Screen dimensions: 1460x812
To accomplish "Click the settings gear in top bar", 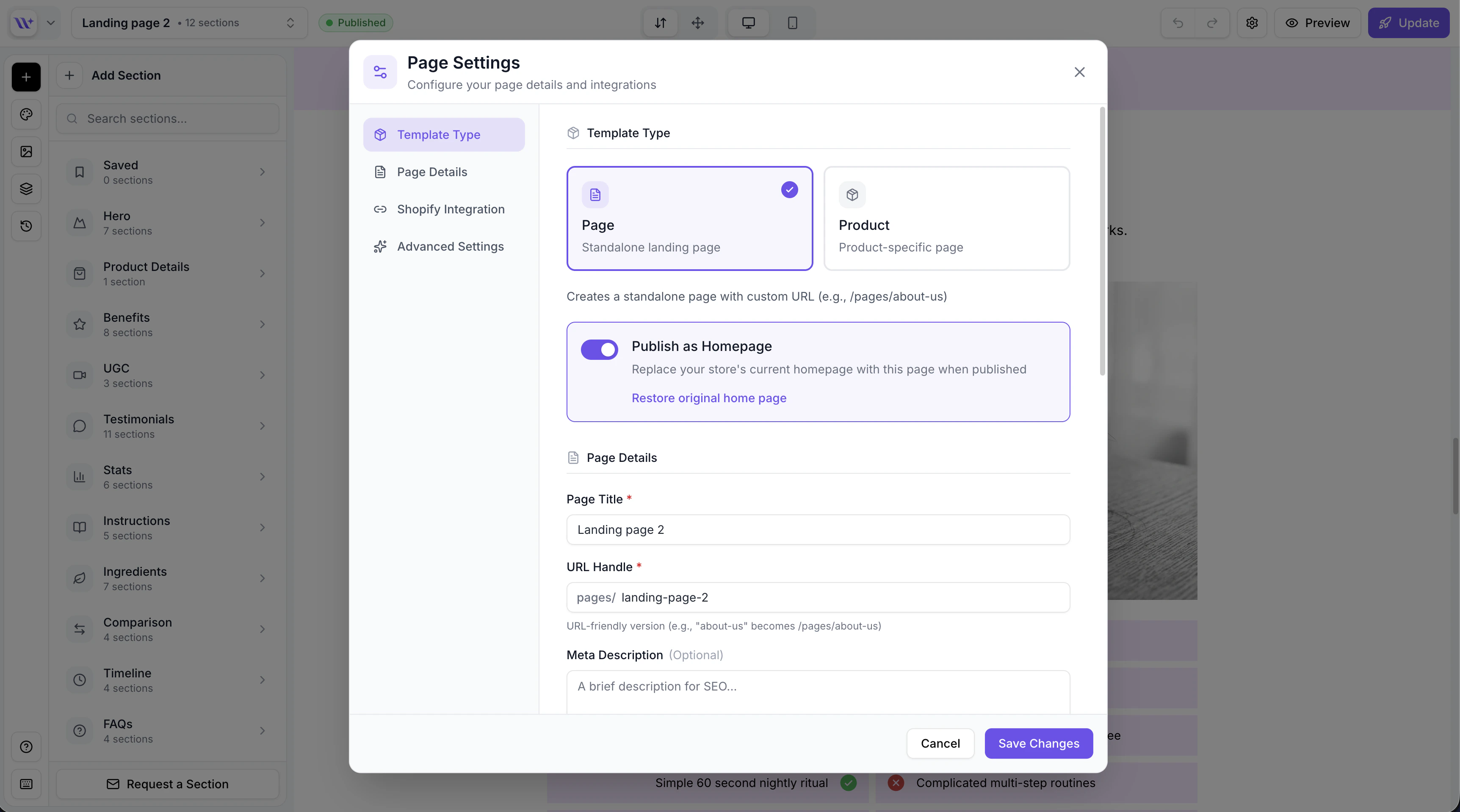I will 1251,23.
